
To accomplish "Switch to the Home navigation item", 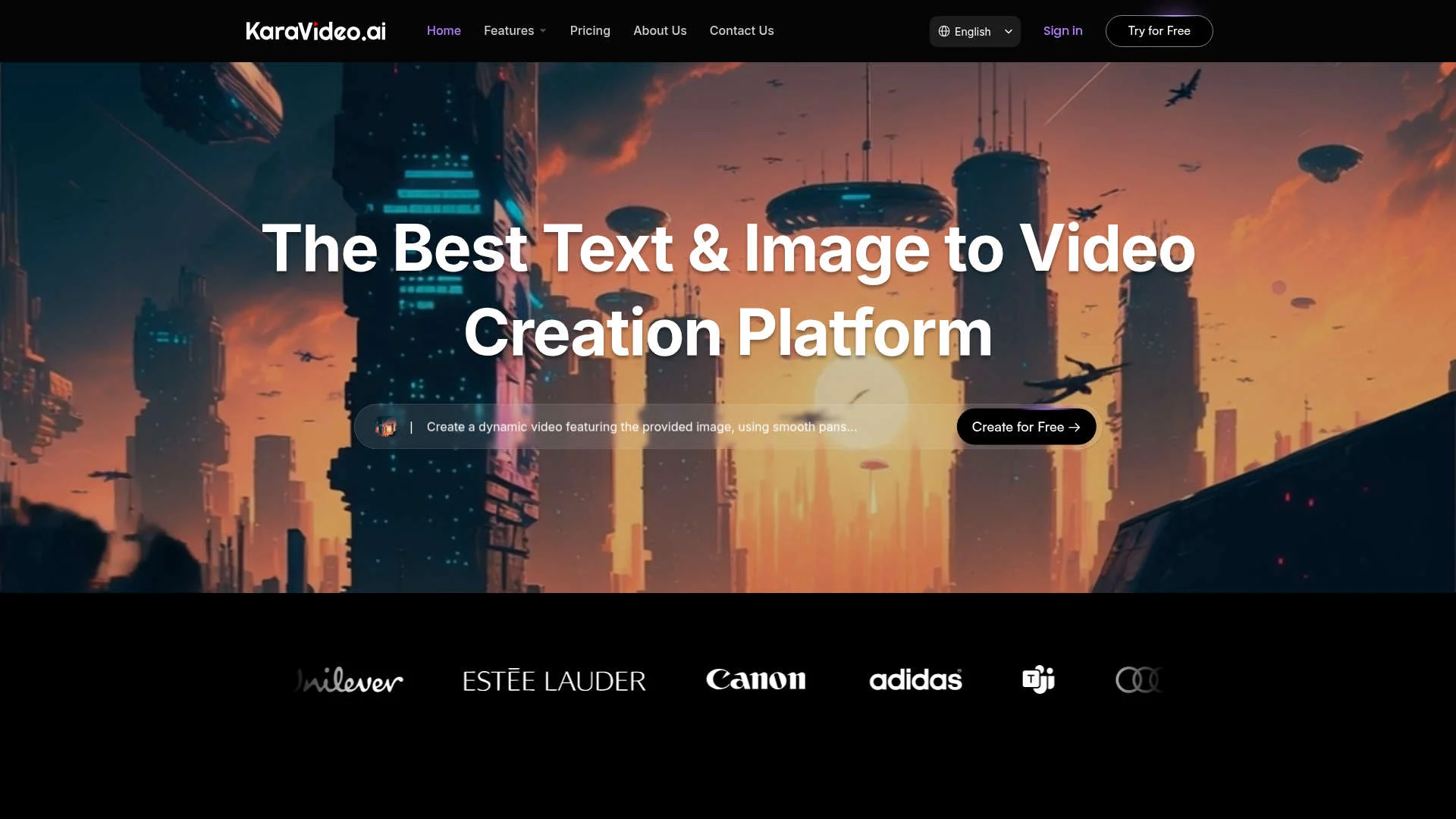I will coord(444,30).
